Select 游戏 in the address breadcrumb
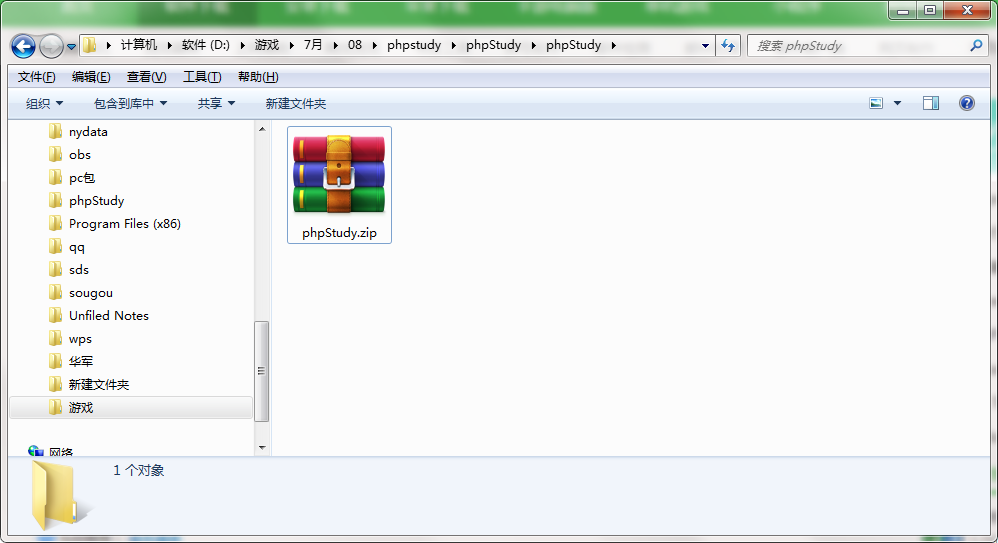This screenshot has height=543, width=998. pos(267,45)
